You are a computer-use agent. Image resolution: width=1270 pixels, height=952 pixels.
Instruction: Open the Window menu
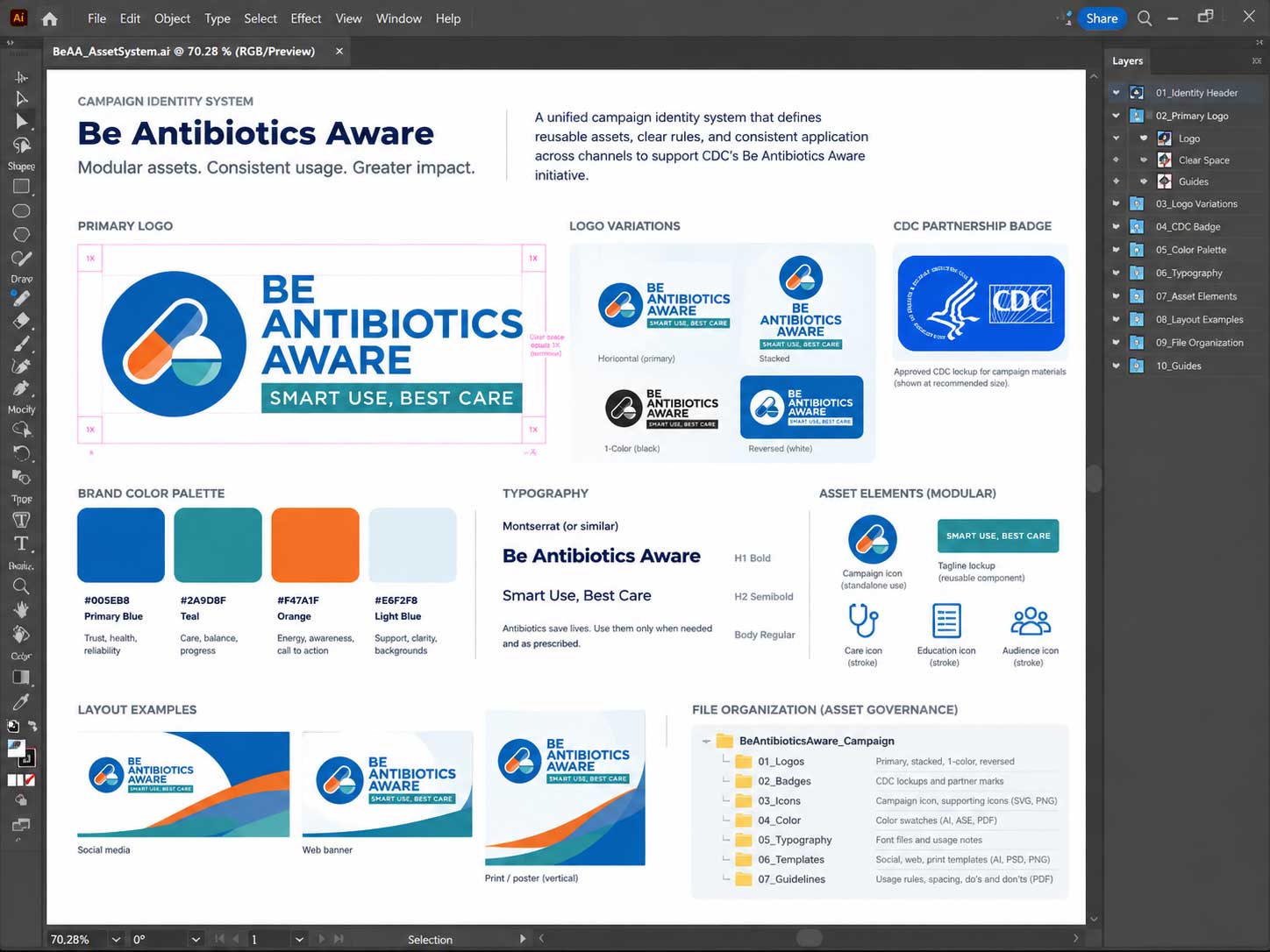(x=399, y=18)
